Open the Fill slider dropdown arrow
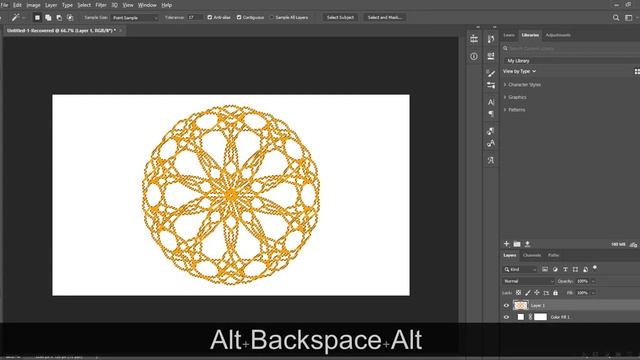 coord(593,293)
